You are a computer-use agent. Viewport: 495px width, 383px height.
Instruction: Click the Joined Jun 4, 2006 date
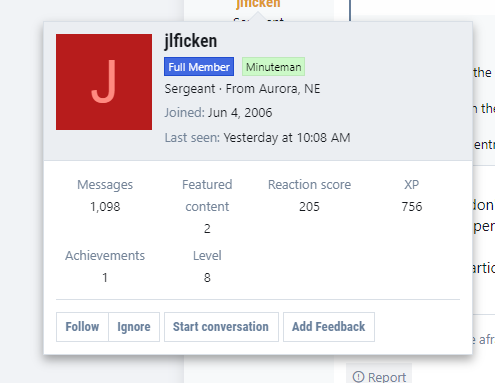click(240, 113)
